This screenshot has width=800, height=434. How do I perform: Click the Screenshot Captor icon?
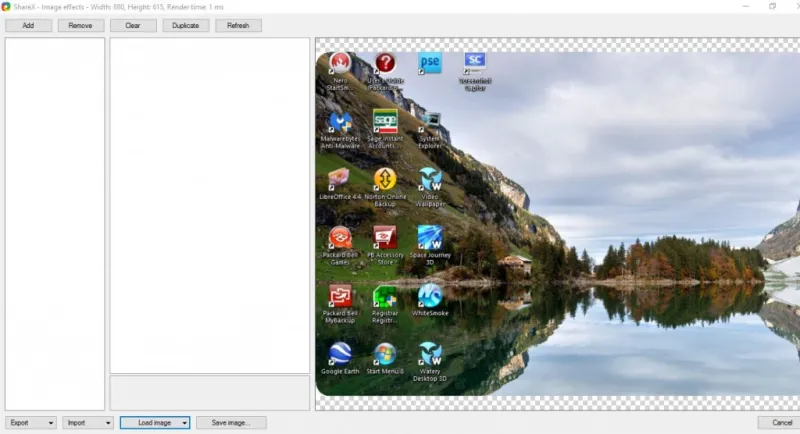pos(474,64)
